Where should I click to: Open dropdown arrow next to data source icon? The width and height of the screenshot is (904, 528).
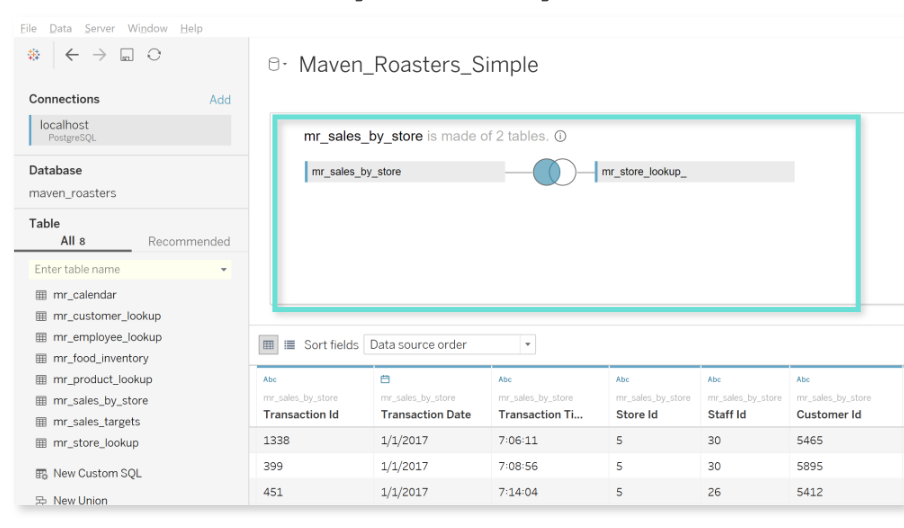pyautogui.click(x=285, y=65)
